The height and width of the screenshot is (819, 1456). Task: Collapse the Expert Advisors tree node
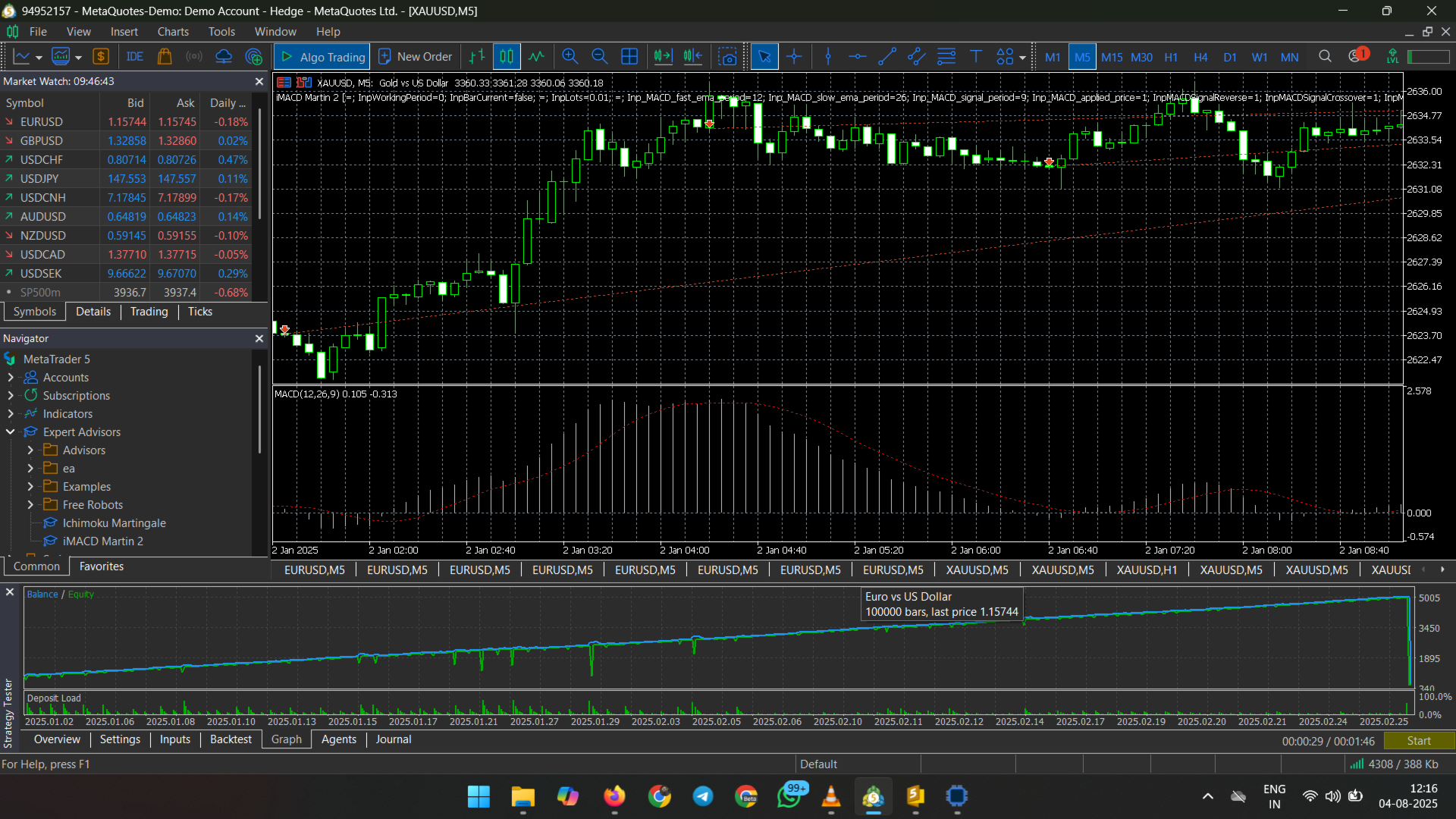pyautogui.click(x=11, y=431)
